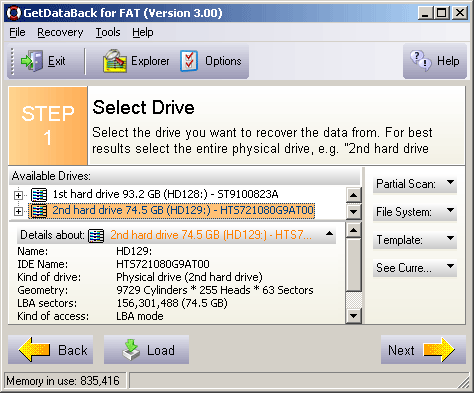Click Memory in use status text

(63, 381)
